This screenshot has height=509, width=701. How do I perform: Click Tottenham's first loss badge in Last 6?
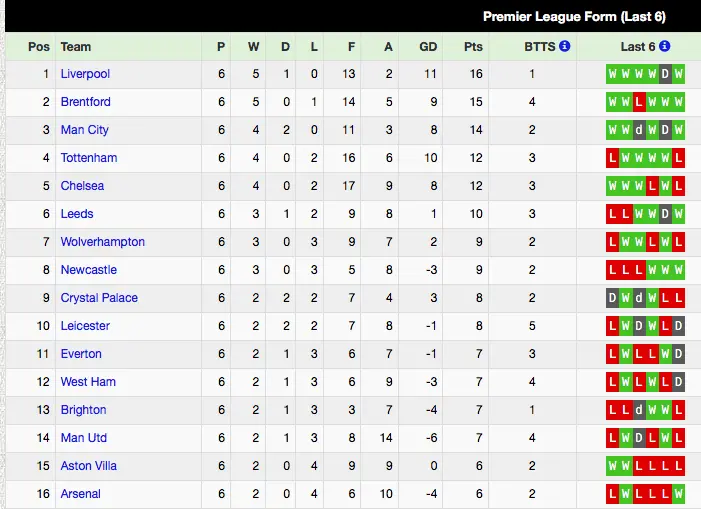tap(613, 158)
